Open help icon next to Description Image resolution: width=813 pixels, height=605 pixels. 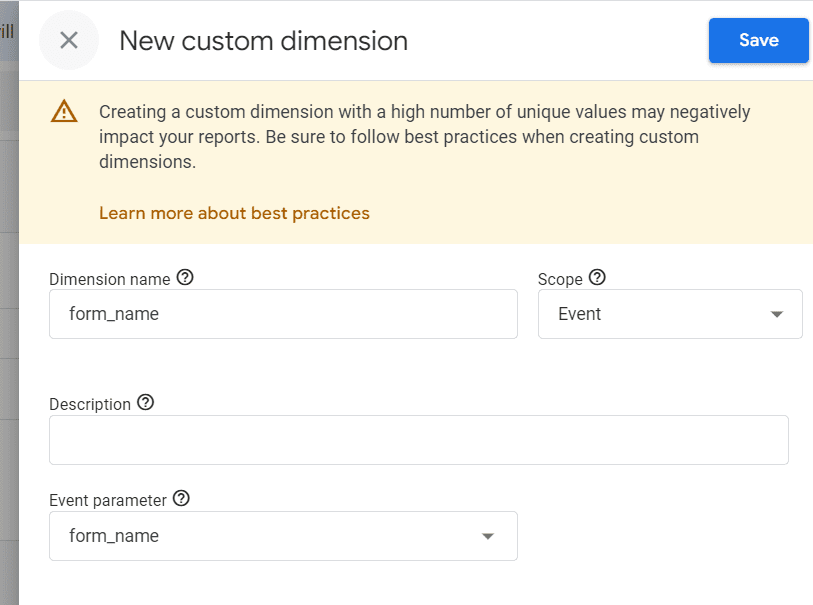pyautogui.click(x=145, y=403)
